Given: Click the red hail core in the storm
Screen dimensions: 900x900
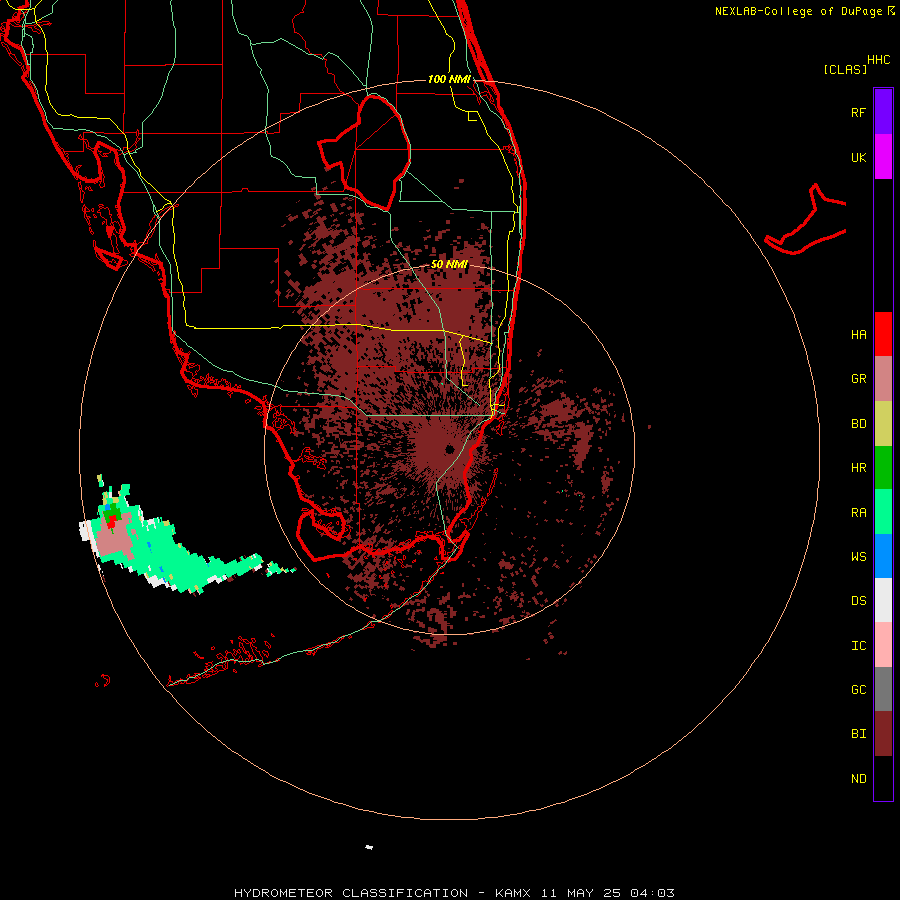Looking at the screenshot, I should pyautogui.click(x=111, y=522).
